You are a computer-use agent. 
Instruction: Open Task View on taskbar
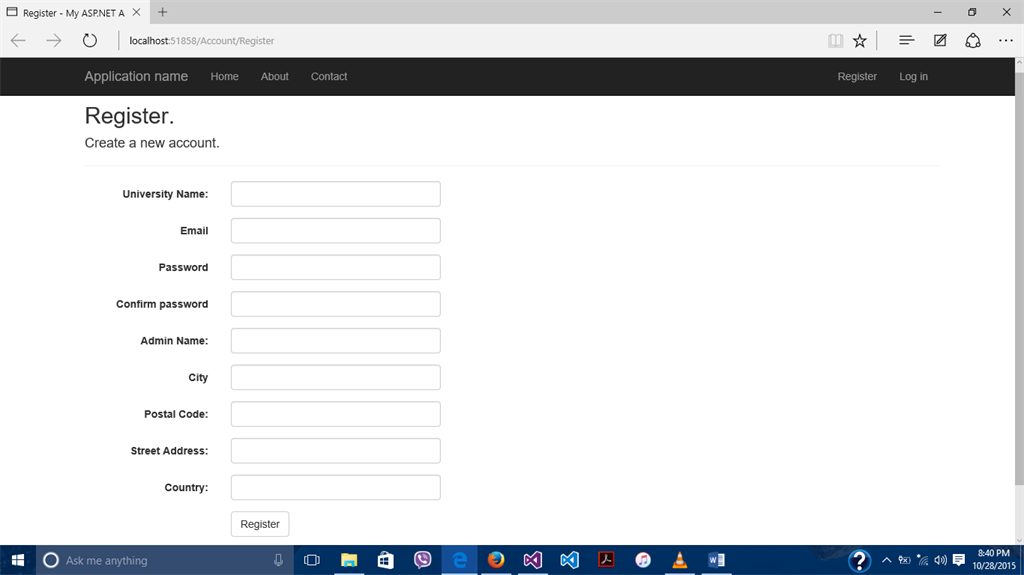point(312,560)
